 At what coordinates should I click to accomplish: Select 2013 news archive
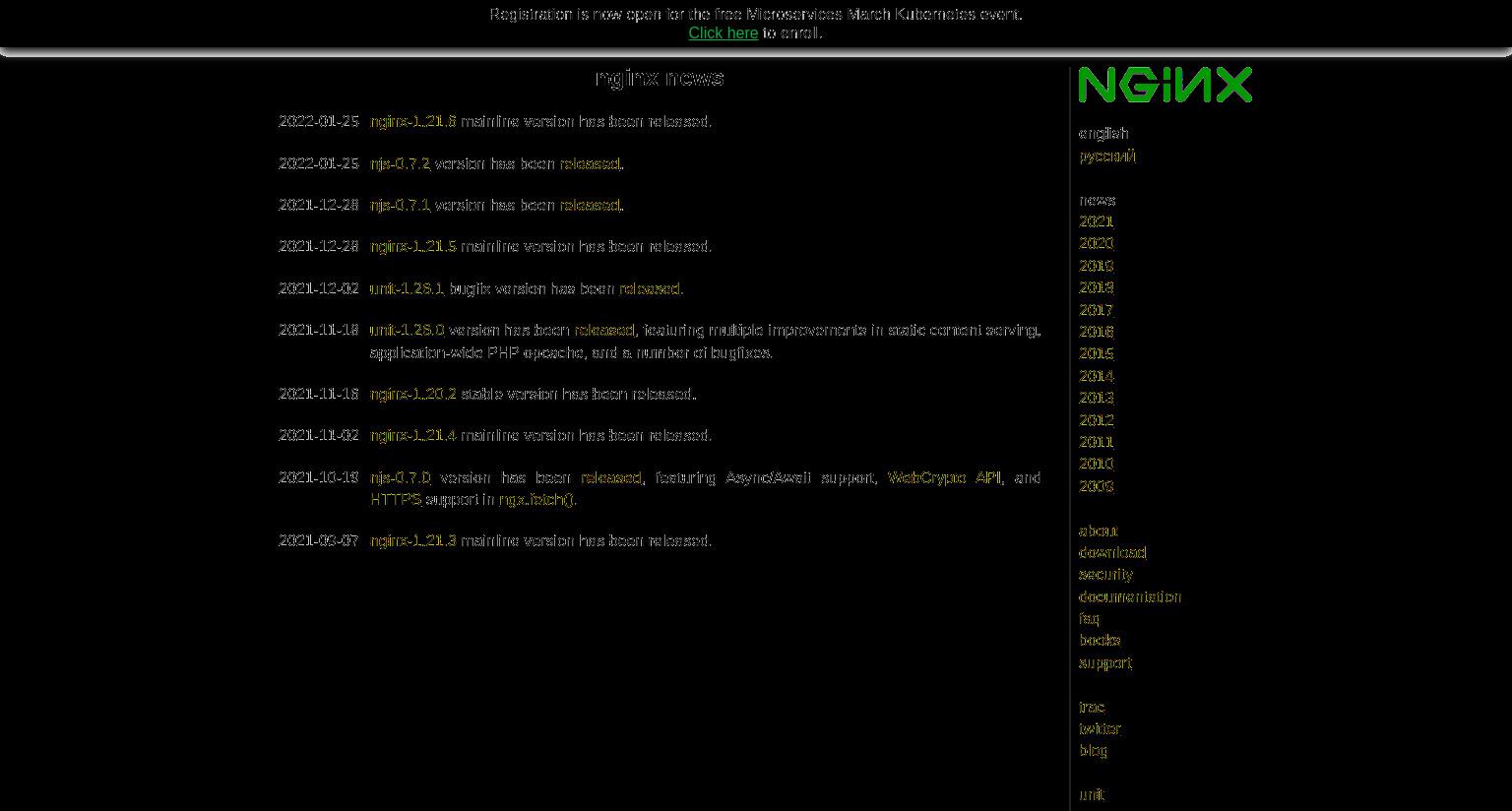[1097, 398]
